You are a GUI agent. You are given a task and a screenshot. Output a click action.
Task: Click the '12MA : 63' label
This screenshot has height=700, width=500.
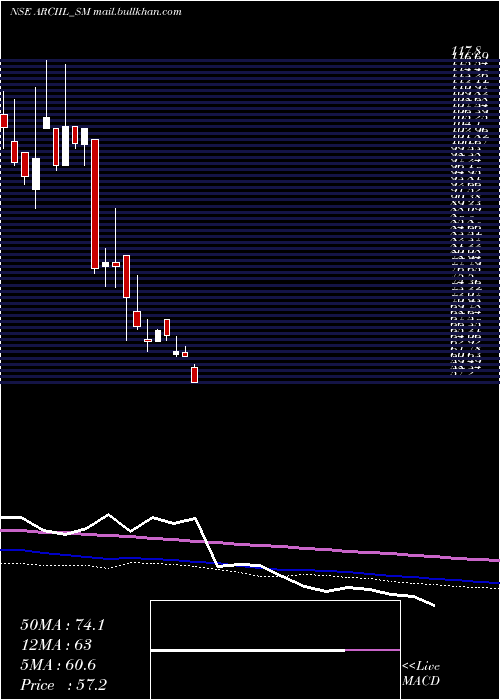56,645
